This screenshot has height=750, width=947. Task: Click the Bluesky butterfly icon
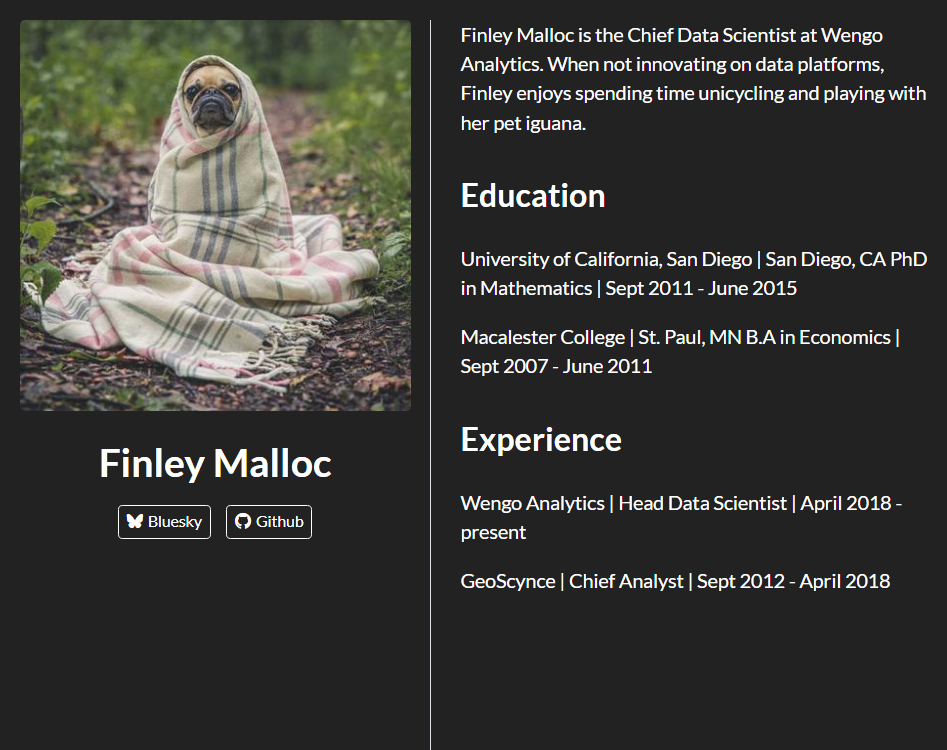point(134,520)
